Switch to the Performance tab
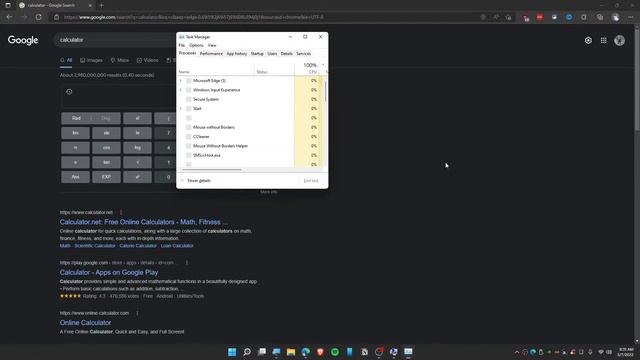Image resolution: width=640 pixels, height=360 pixels. 211,53
